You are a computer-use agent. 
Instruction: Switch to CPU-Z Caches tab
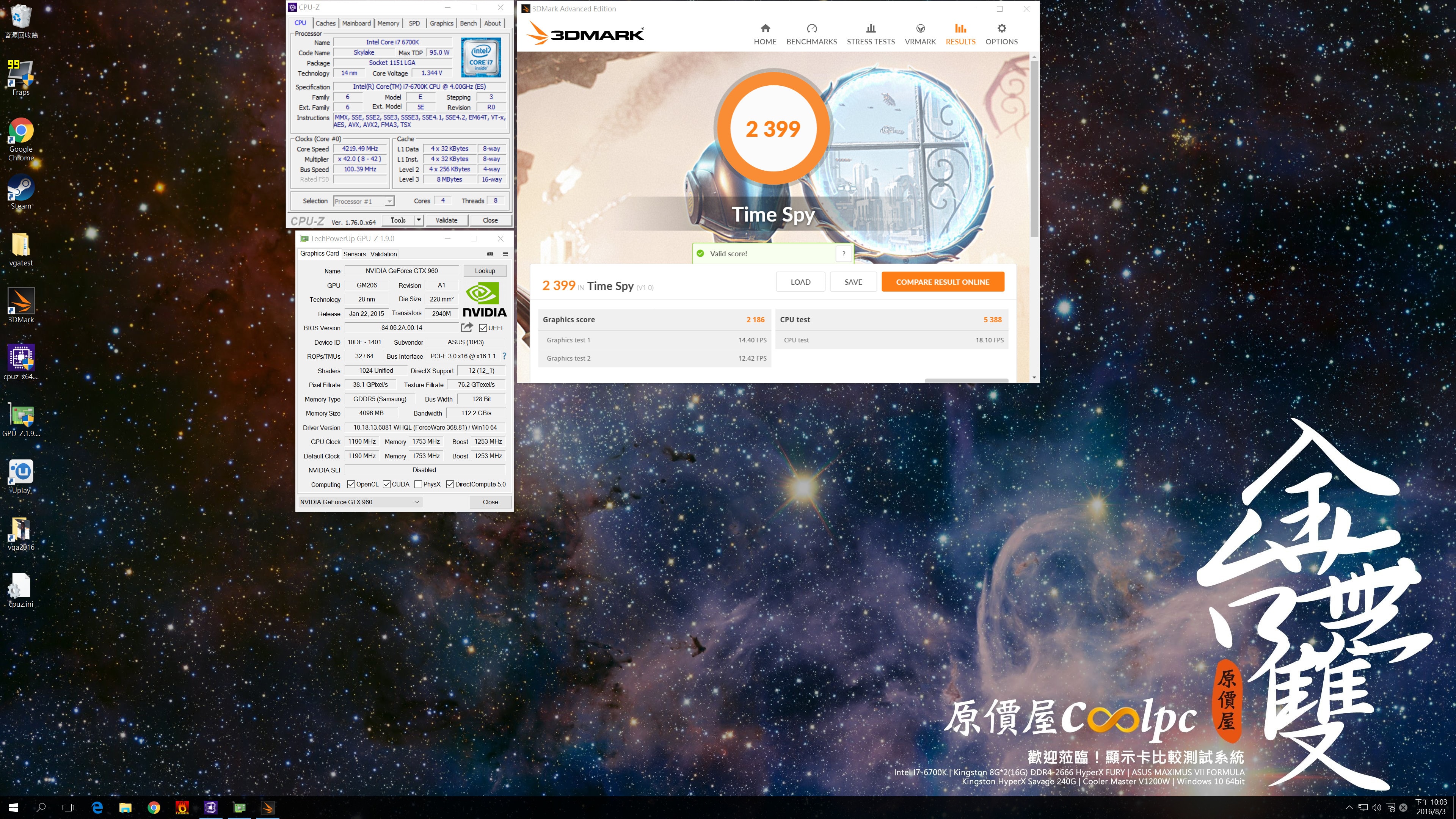pyautogui.click(x=325, y=23)
